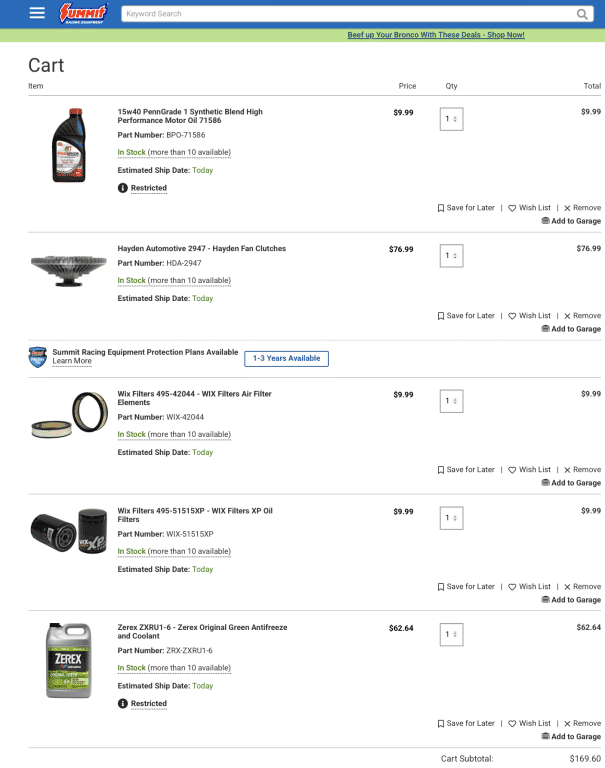Change quantity for Wix air filter
This screenshot has height=768, width=605.
[x=452, y=401]
